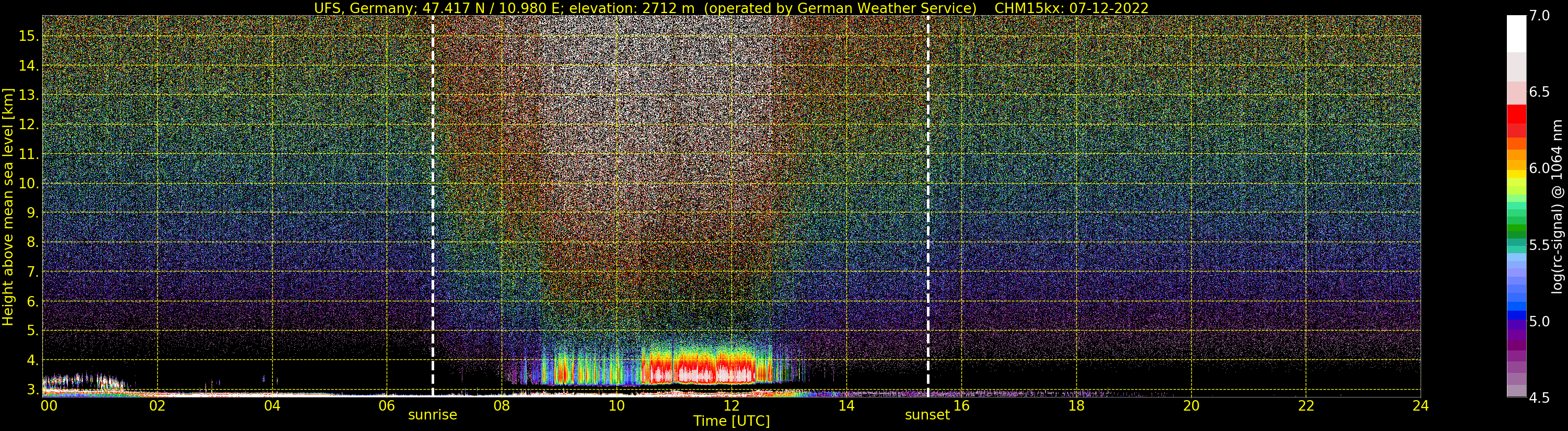Viewport: 1568px width, 431px height.
Task: Click the "7.0" colorbar tick value
Action: [1539, 16]
